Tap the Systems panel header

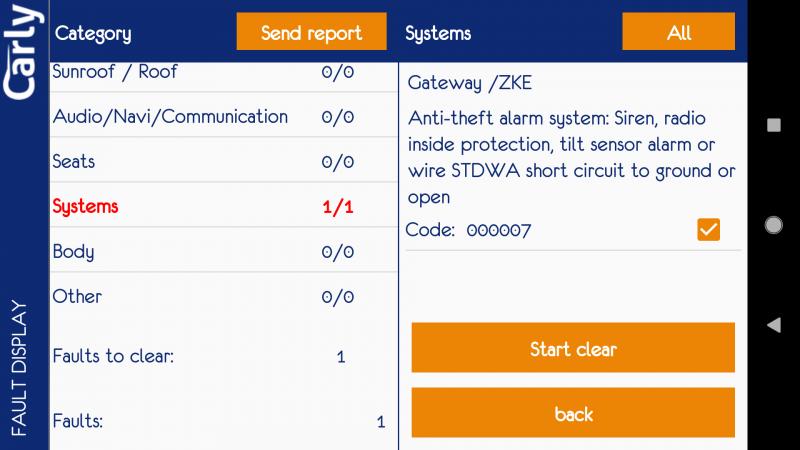click(x=438, y=33)
